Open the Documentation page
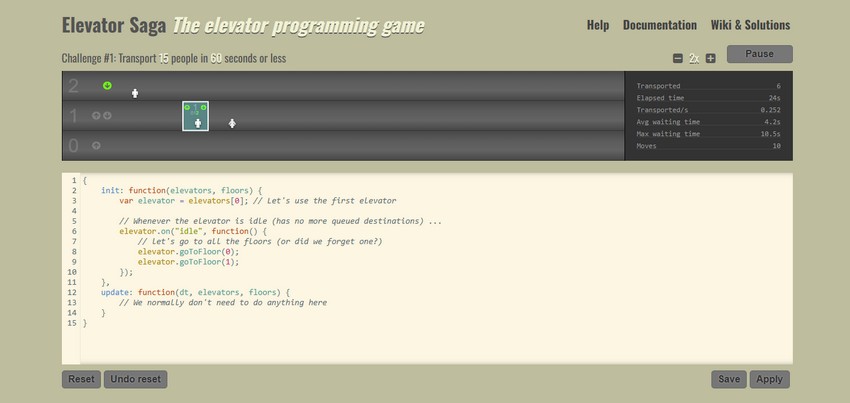Image resolution: width=850 pixels, height=403 pixels. click(x=659, y=25)
